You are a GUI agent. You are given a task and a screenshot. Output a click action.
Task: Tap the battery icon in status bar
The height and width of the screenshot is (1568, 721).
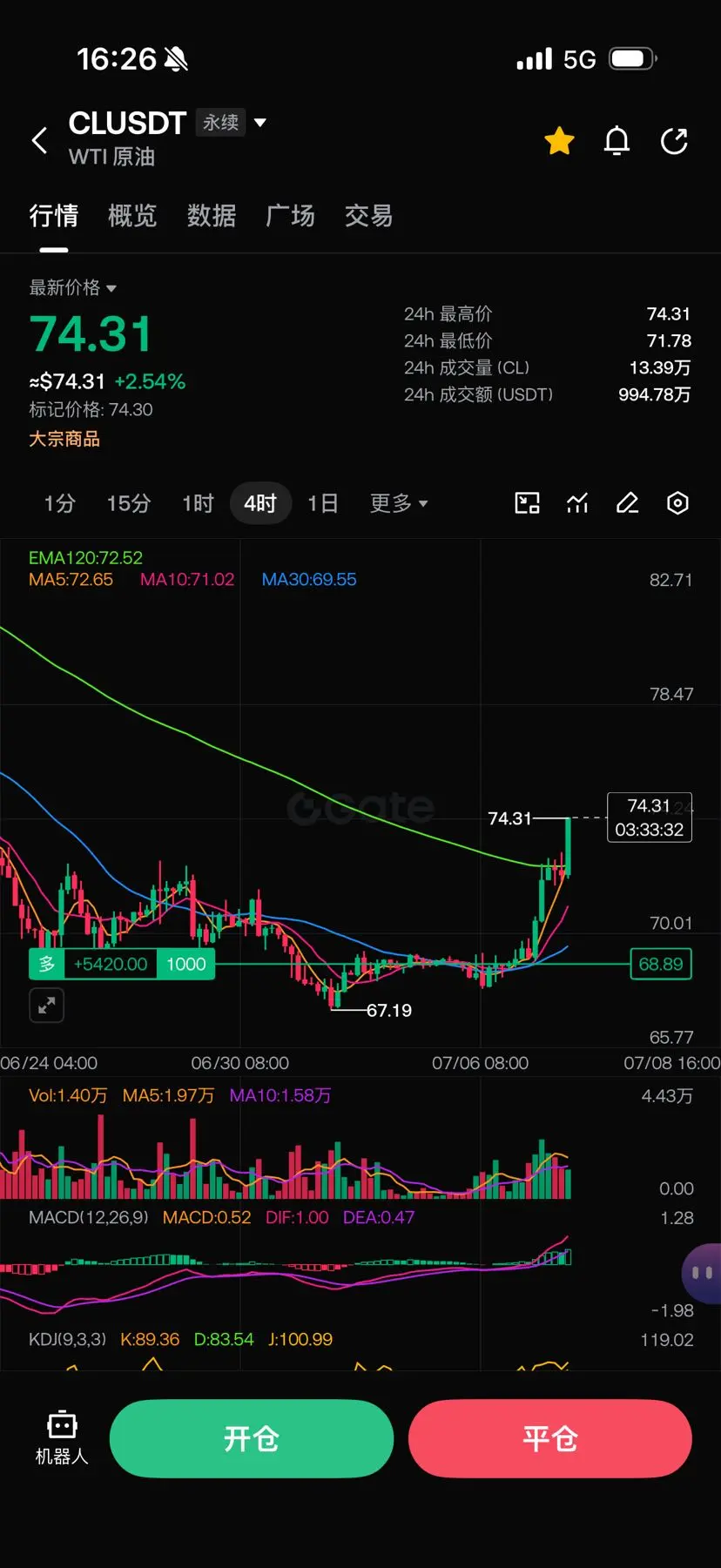coord(633,59)
